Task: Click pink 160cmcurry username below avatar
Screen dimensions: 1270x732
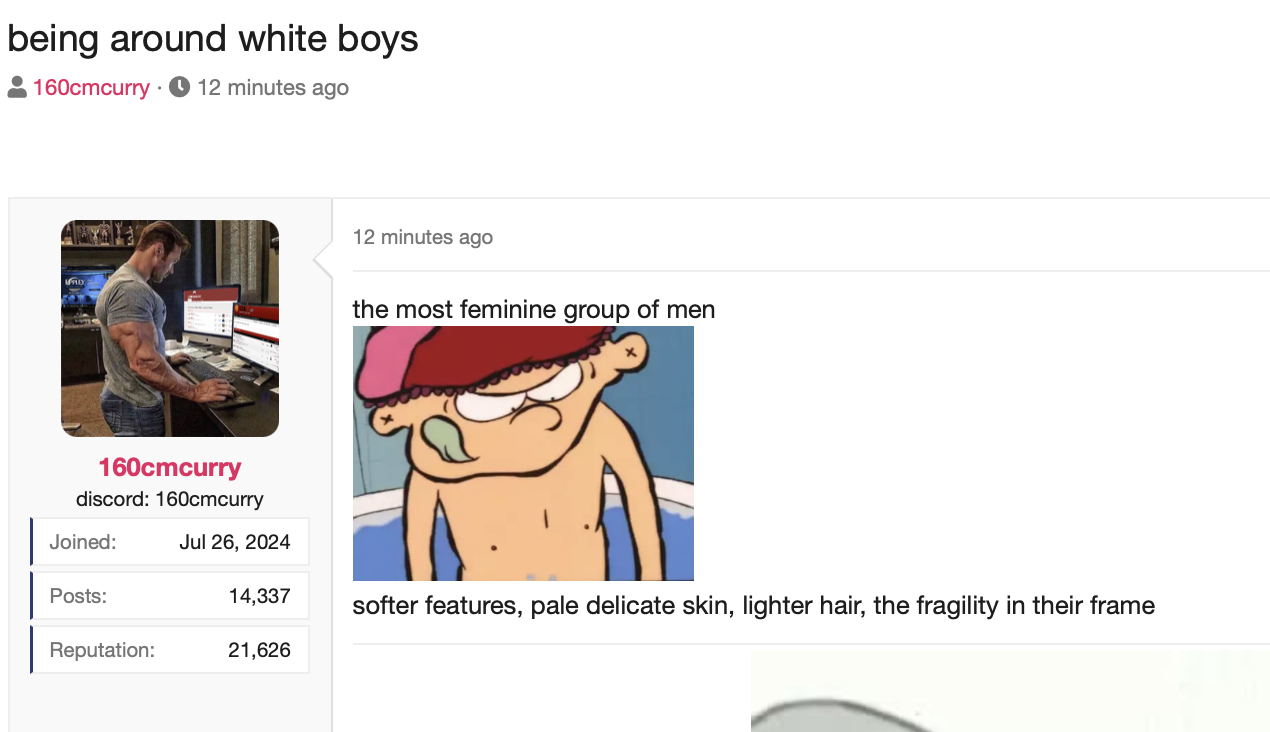Action: (x=170, y=467)
